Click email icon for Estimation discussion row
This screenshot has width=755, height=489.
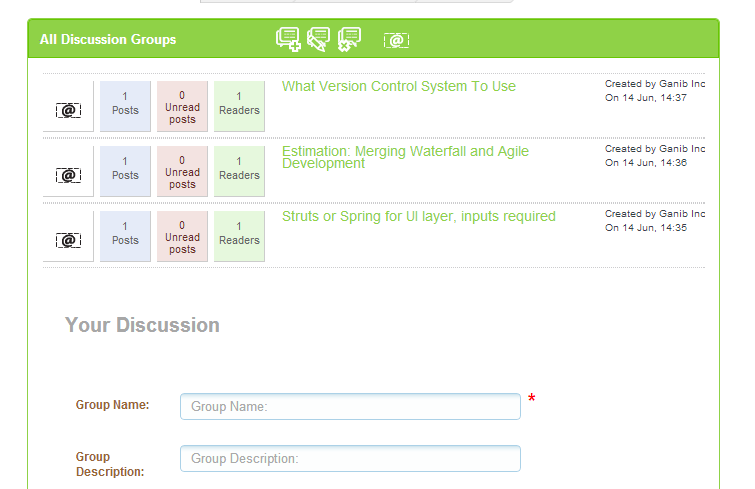pos(68,175)
